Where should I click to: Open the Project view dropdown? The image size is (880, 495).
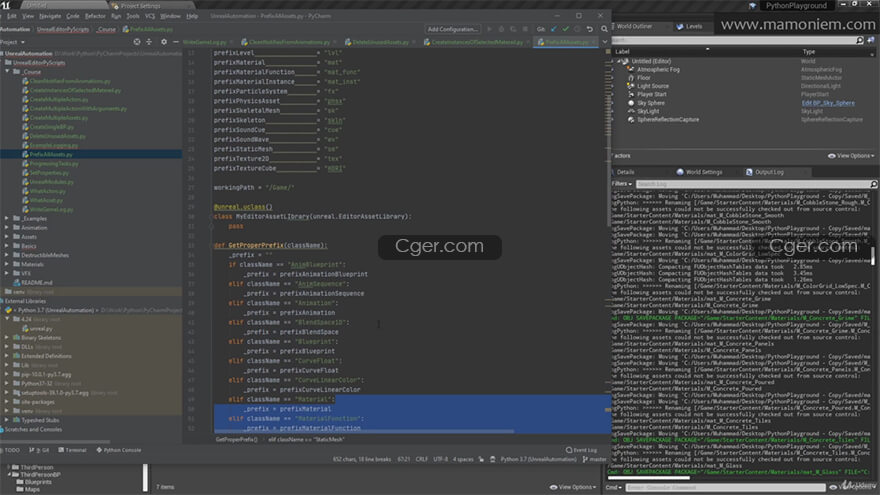[x=12, y=42]
